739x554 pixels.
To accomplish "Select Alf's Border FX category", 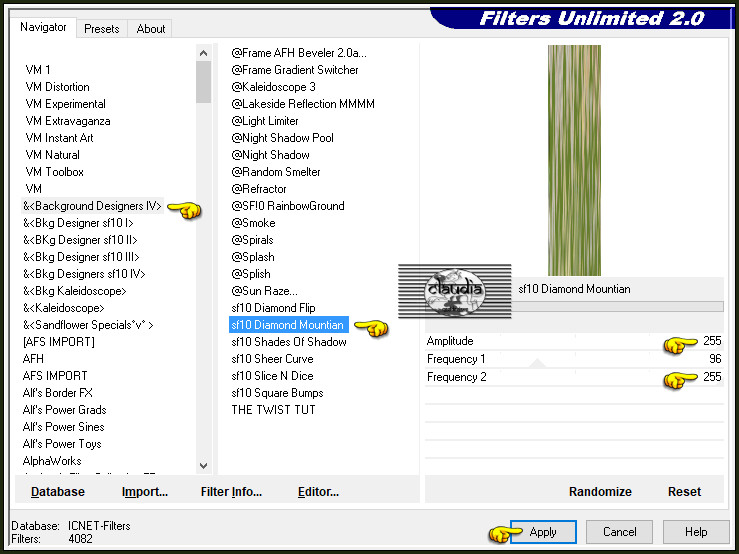I will 57,392.
